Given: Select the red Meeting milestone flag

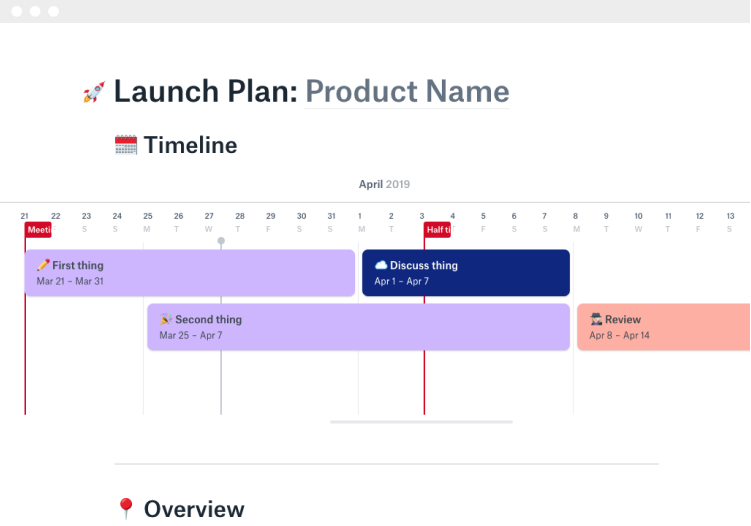Looking at the screenshot, I should coord(38,230).
